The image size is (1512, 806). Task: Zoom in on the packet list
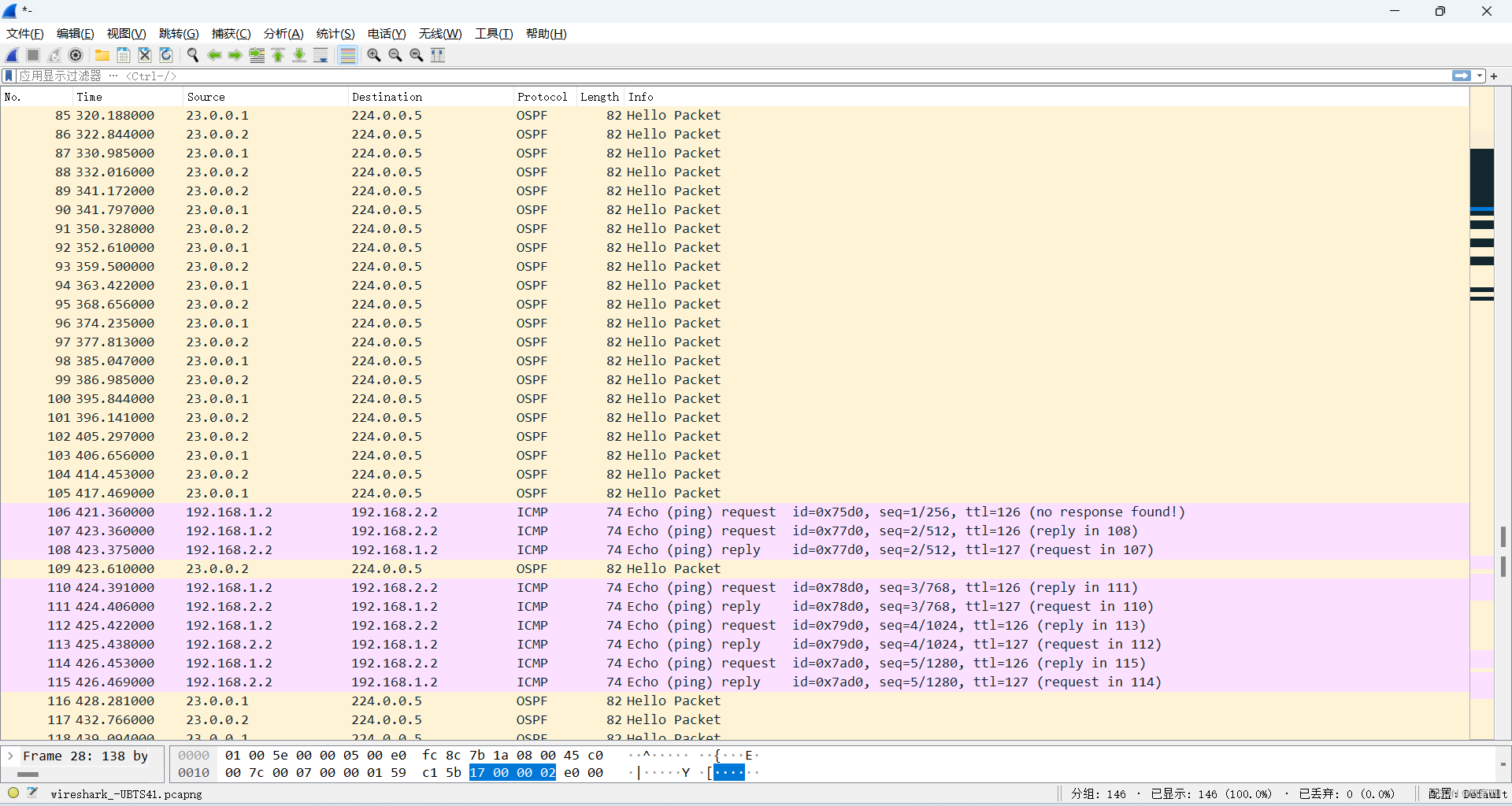click(x=374, y=55)
